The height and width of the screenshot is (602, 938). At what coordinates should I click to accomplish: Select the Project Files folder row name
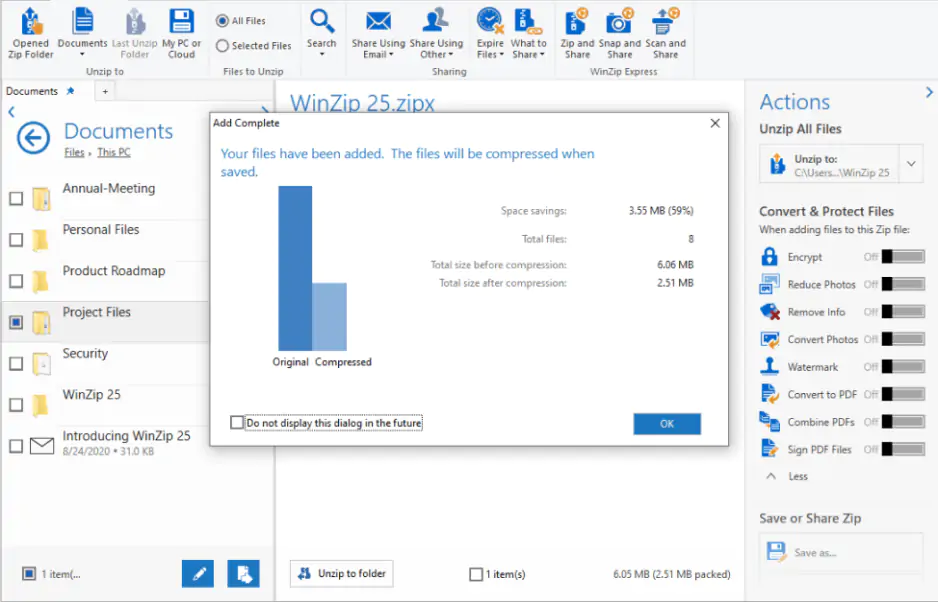click(x=96, y=312)
